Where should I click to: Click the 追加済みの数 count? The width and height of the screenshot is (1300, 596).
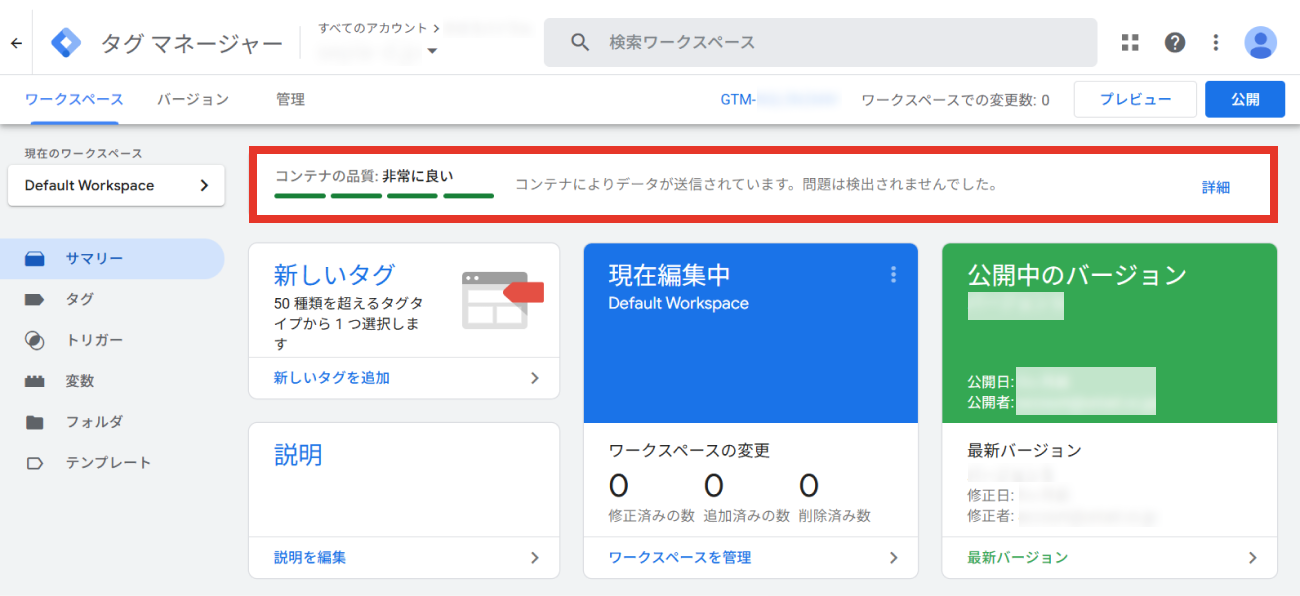click(x=713, y=486)
